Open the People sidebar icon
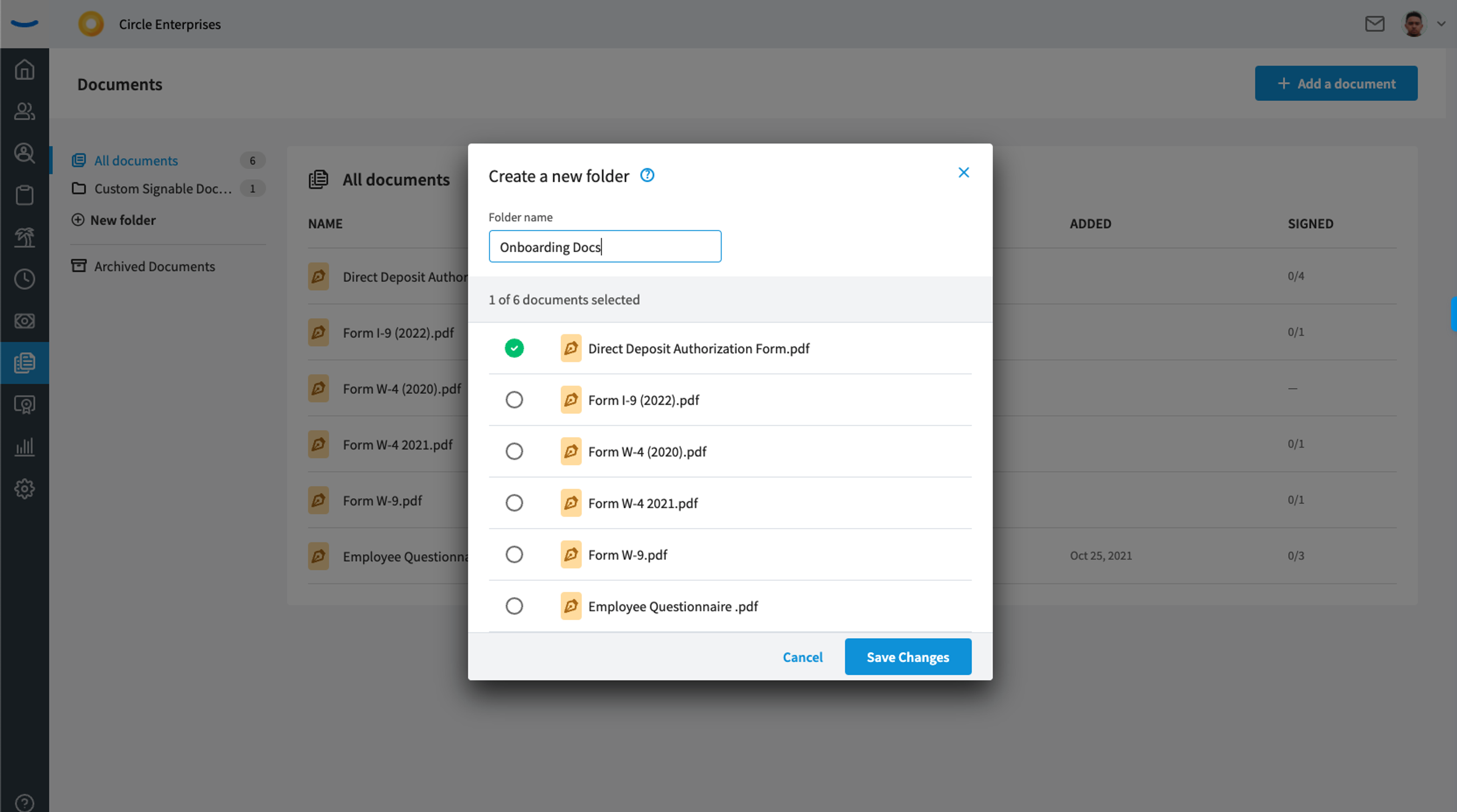The height and width of the screenshot is (812, 1457). [x=24, y=112]
